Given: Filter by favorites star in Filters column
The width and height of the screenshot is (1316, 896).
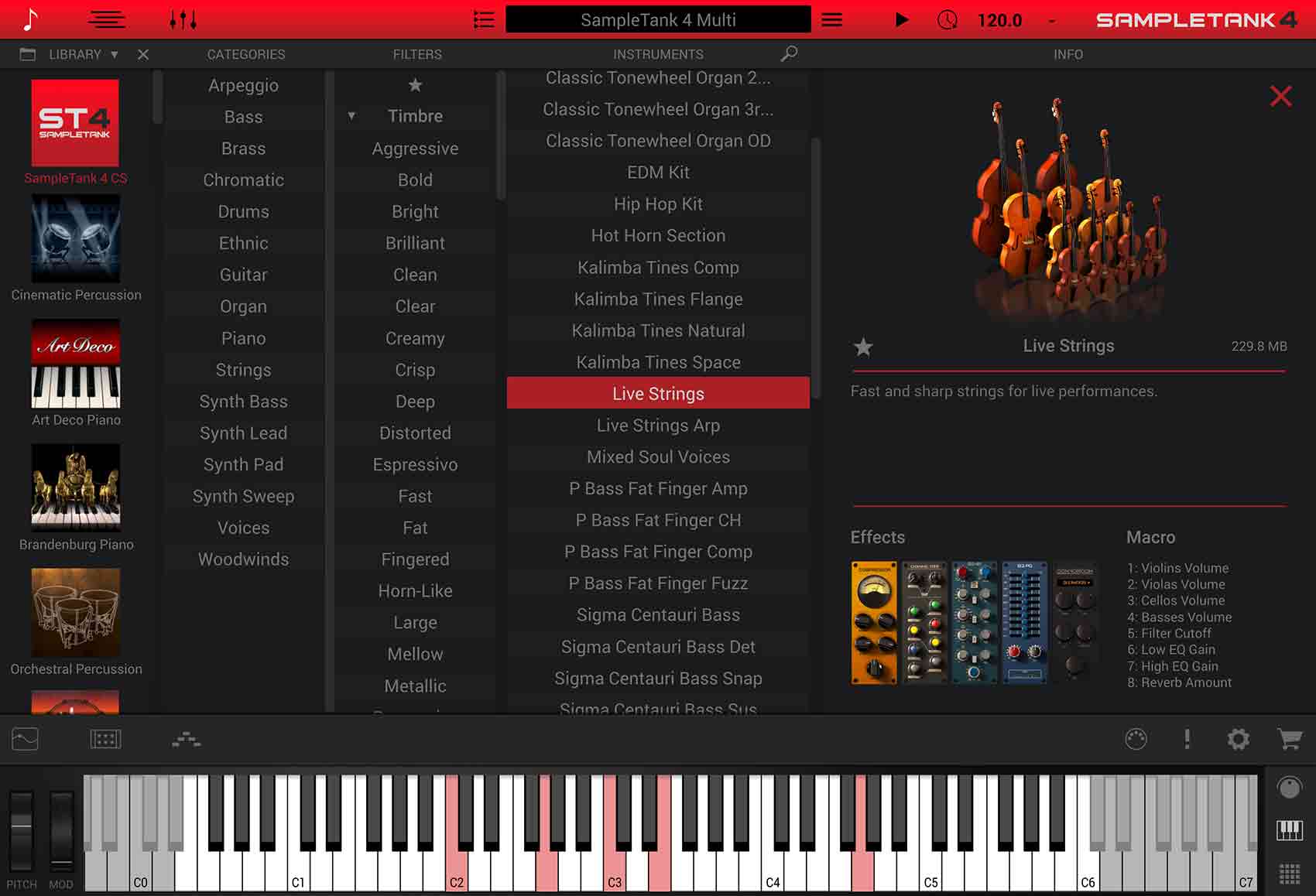Looking at the screenshot, I should click(415, 85).
